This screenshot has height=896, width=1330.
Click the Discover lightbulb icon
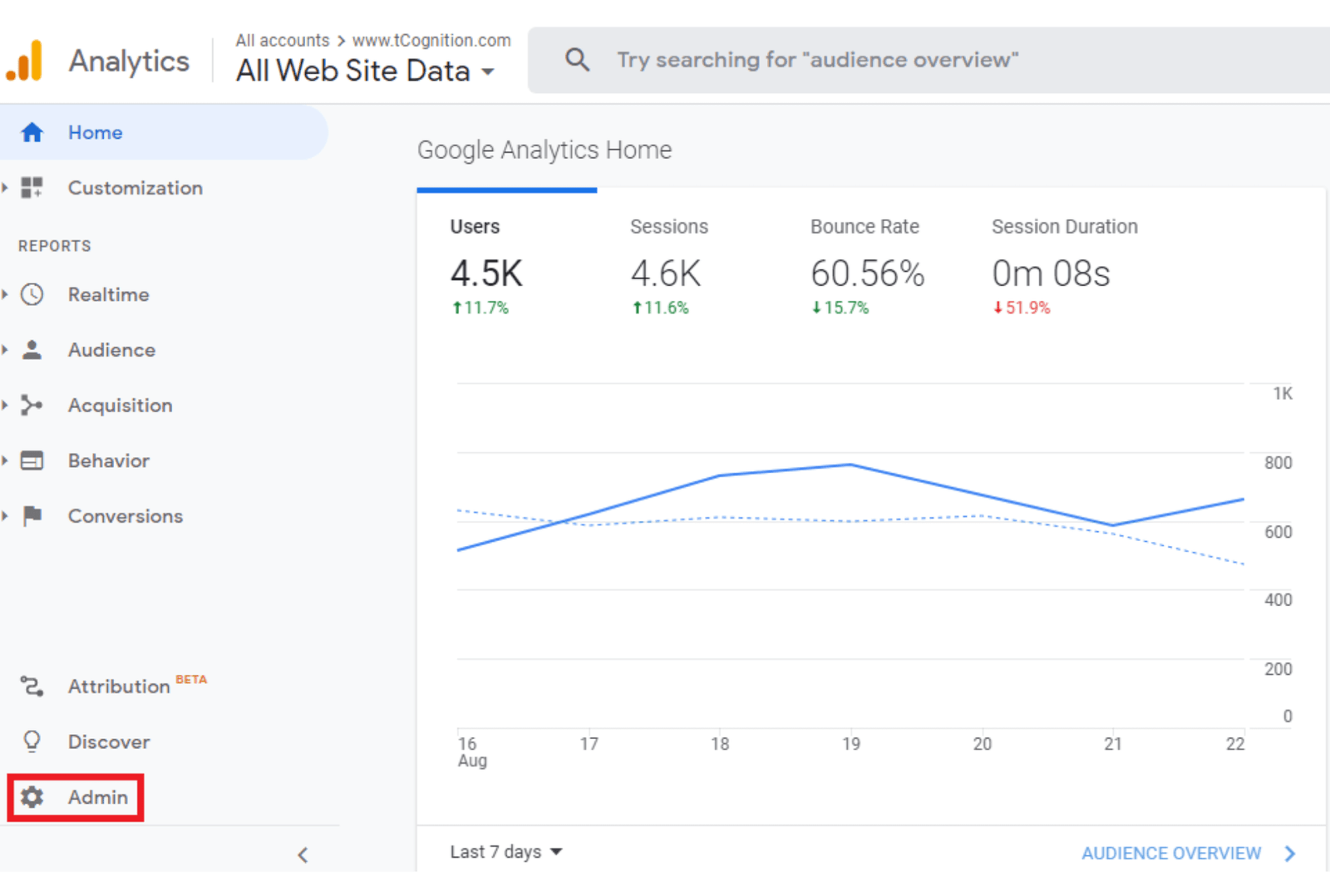pyautogui.click(x=32, y=741)
